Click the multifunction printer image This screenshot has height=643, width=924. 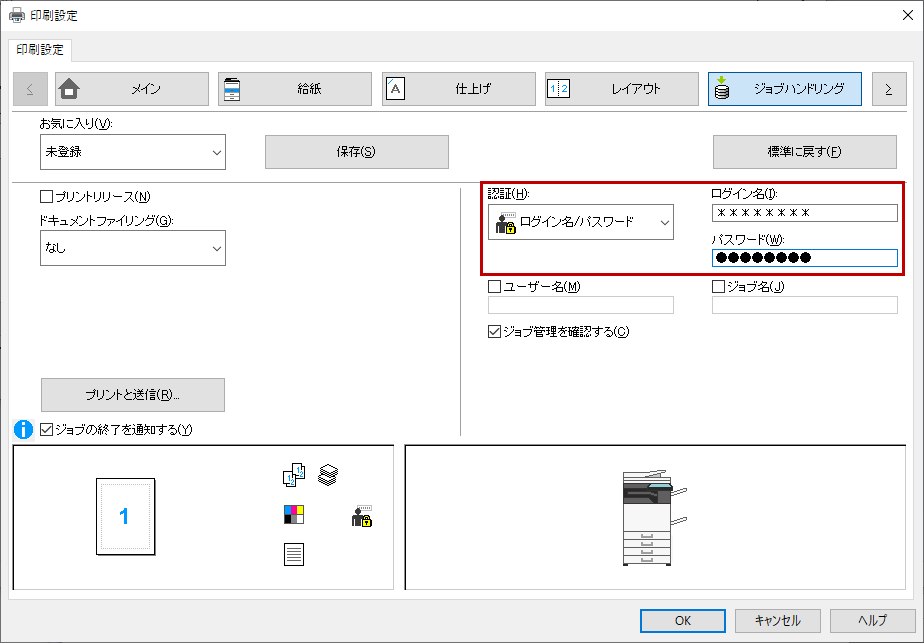pos(655,518)
